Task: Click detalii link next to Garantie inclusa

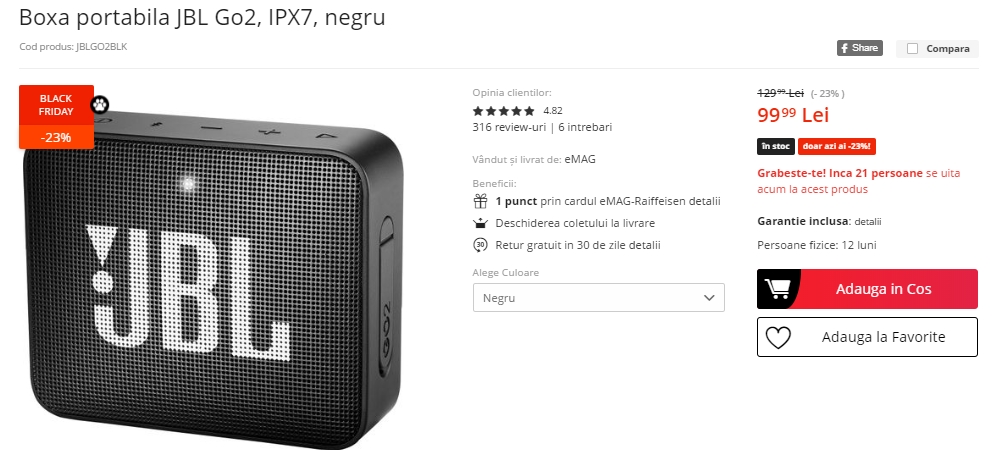Action: [868, 221]
